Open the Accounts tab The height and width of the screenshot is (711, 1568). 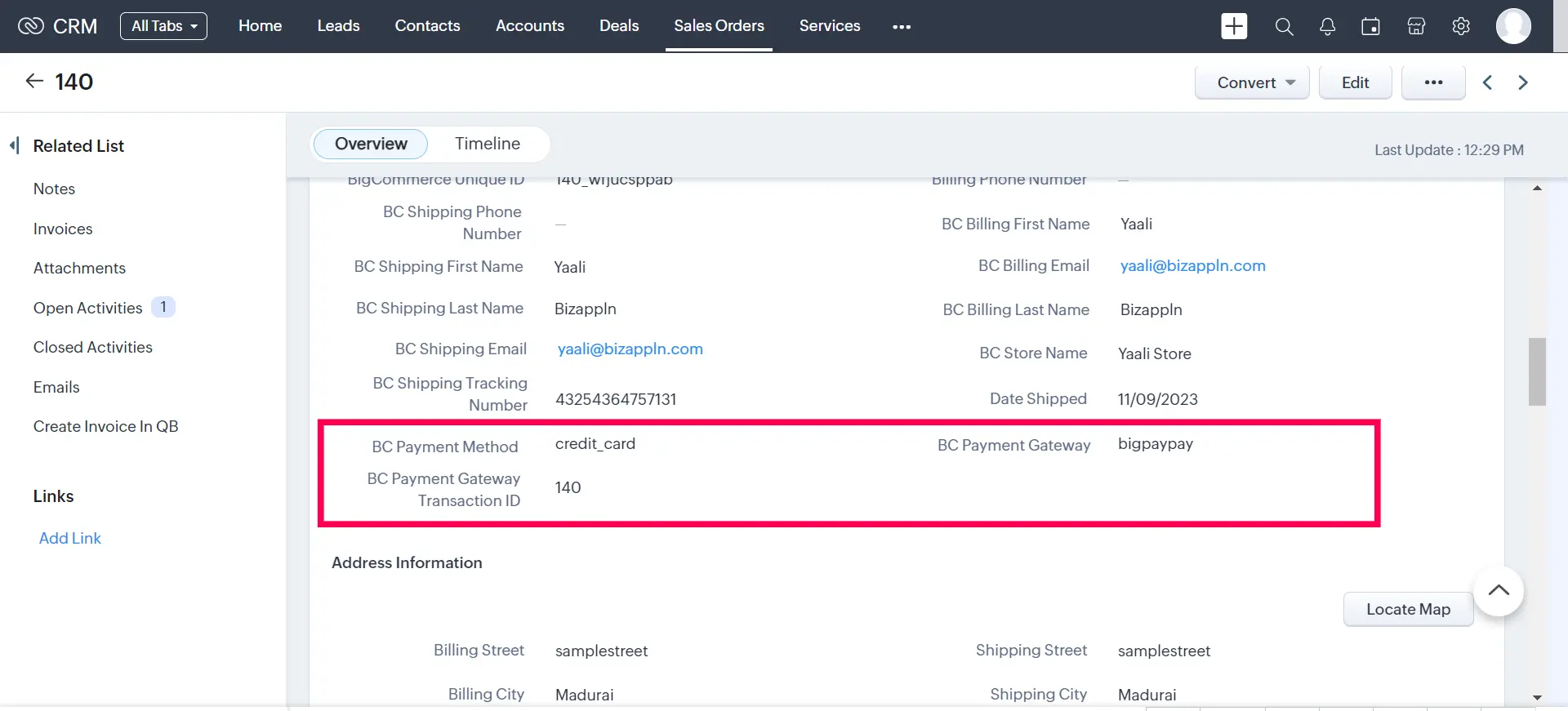530,26
